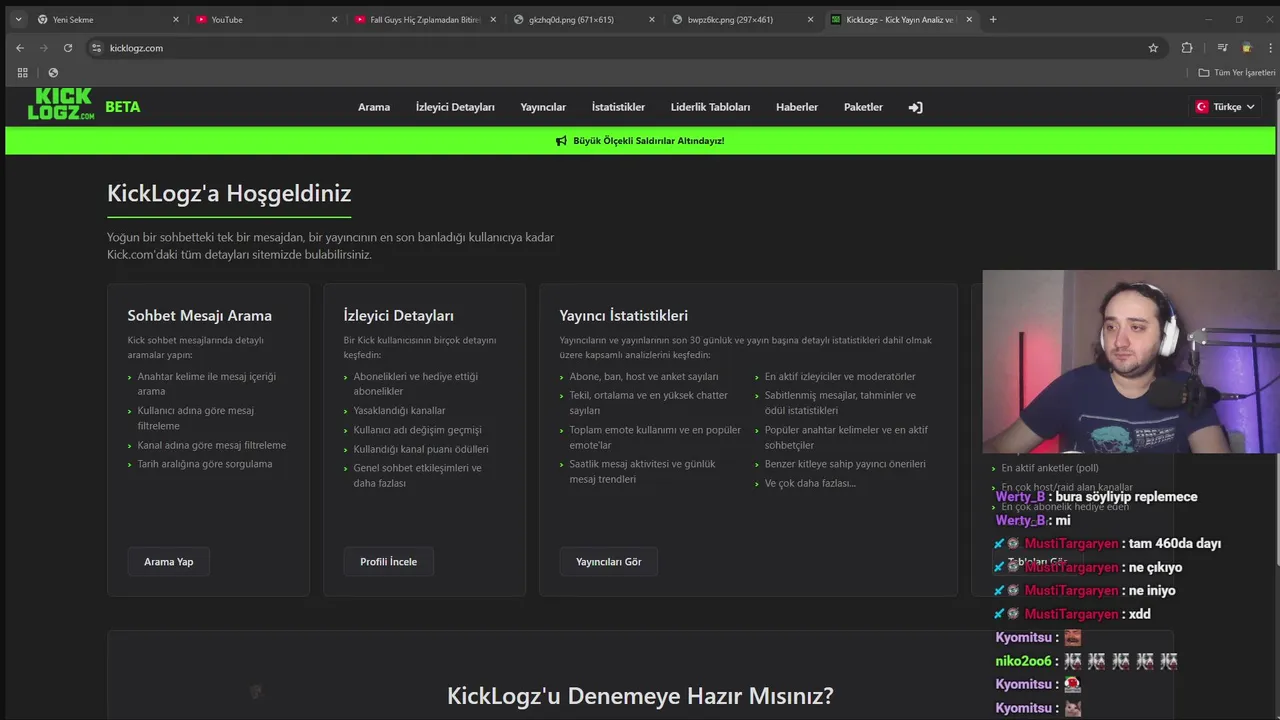
Task: Click the browser forward arrow
Action: (44, 48)
